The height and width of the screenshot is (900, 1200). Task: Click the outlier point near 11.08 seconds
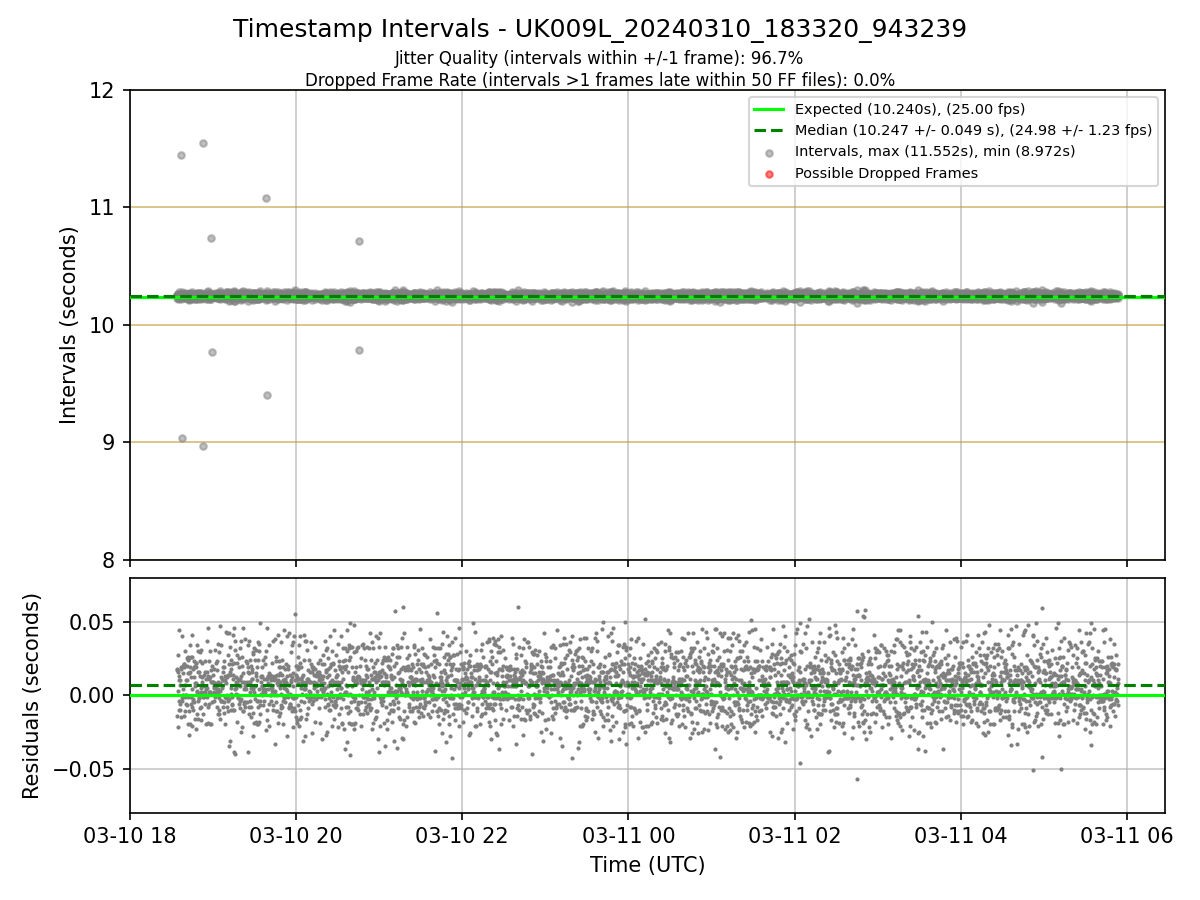click(x=266, y=198)
